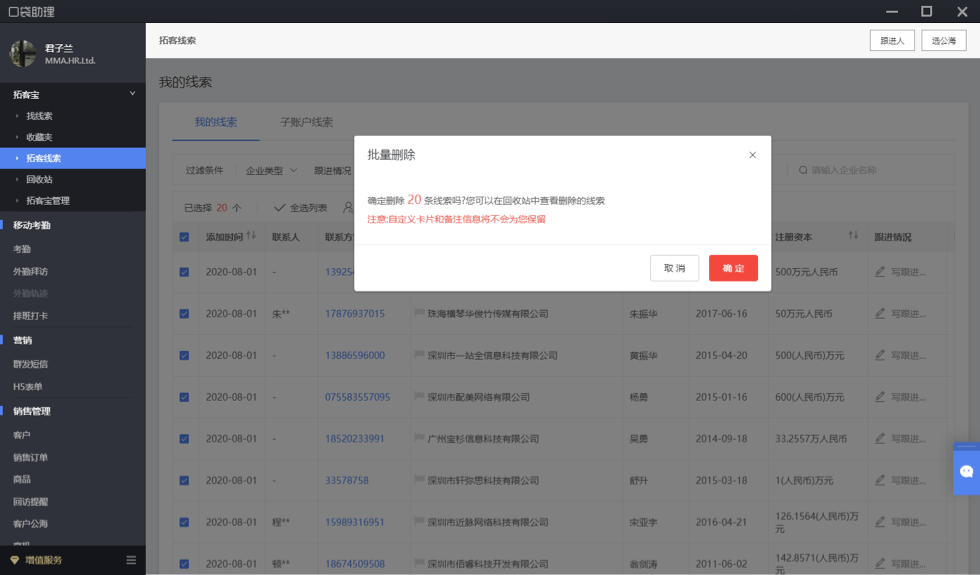Click 写跟进 pencil icon in 舒升 row
Image resolution: width=980 pixels, height=575 pixels.
click(880, 480)
